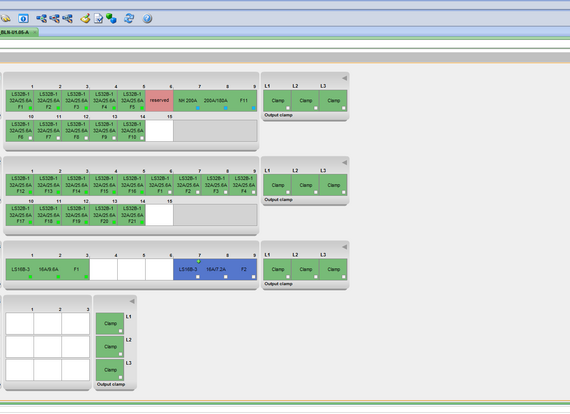
Task: Click empty slot 15 in first panel
Action: pos(159,131)
